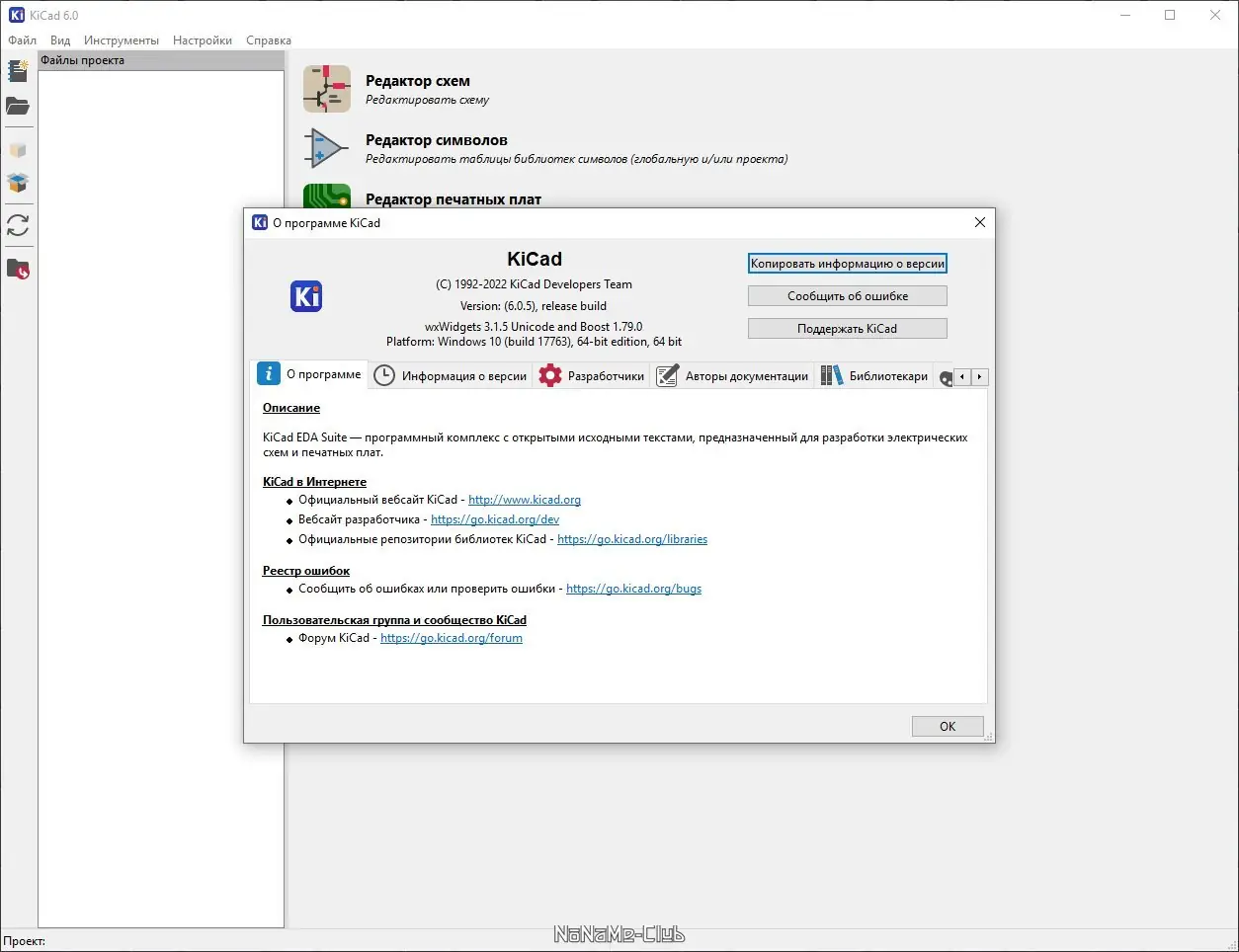Click the KiCad logo in About dialog
1239x952 pixels.
click(306, 296)
